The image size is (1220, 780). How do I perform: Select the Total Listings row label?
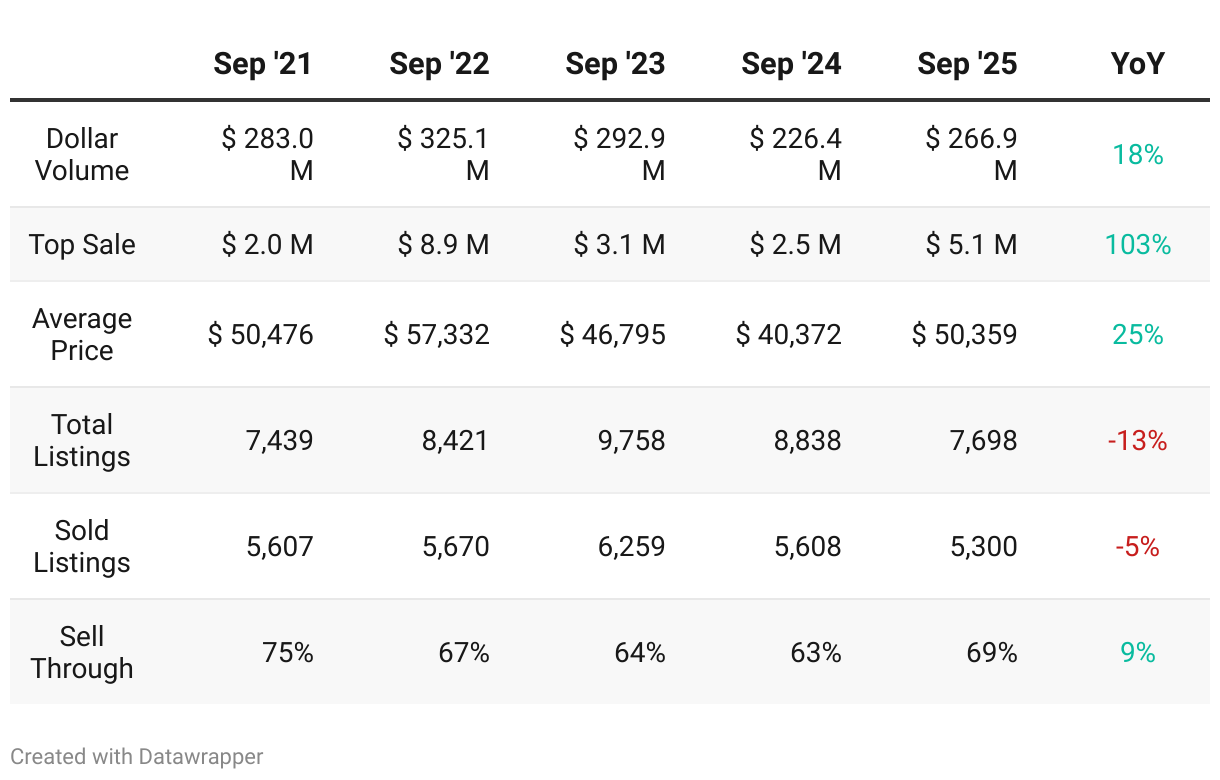coord(82,440)
